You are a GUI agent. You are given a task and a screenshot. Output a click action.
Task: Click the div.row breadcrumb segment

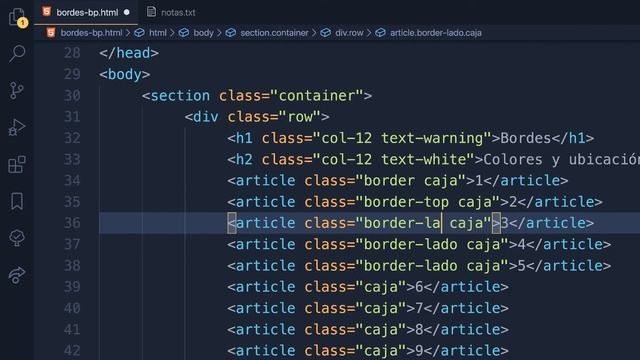click(x=349, y=33)
